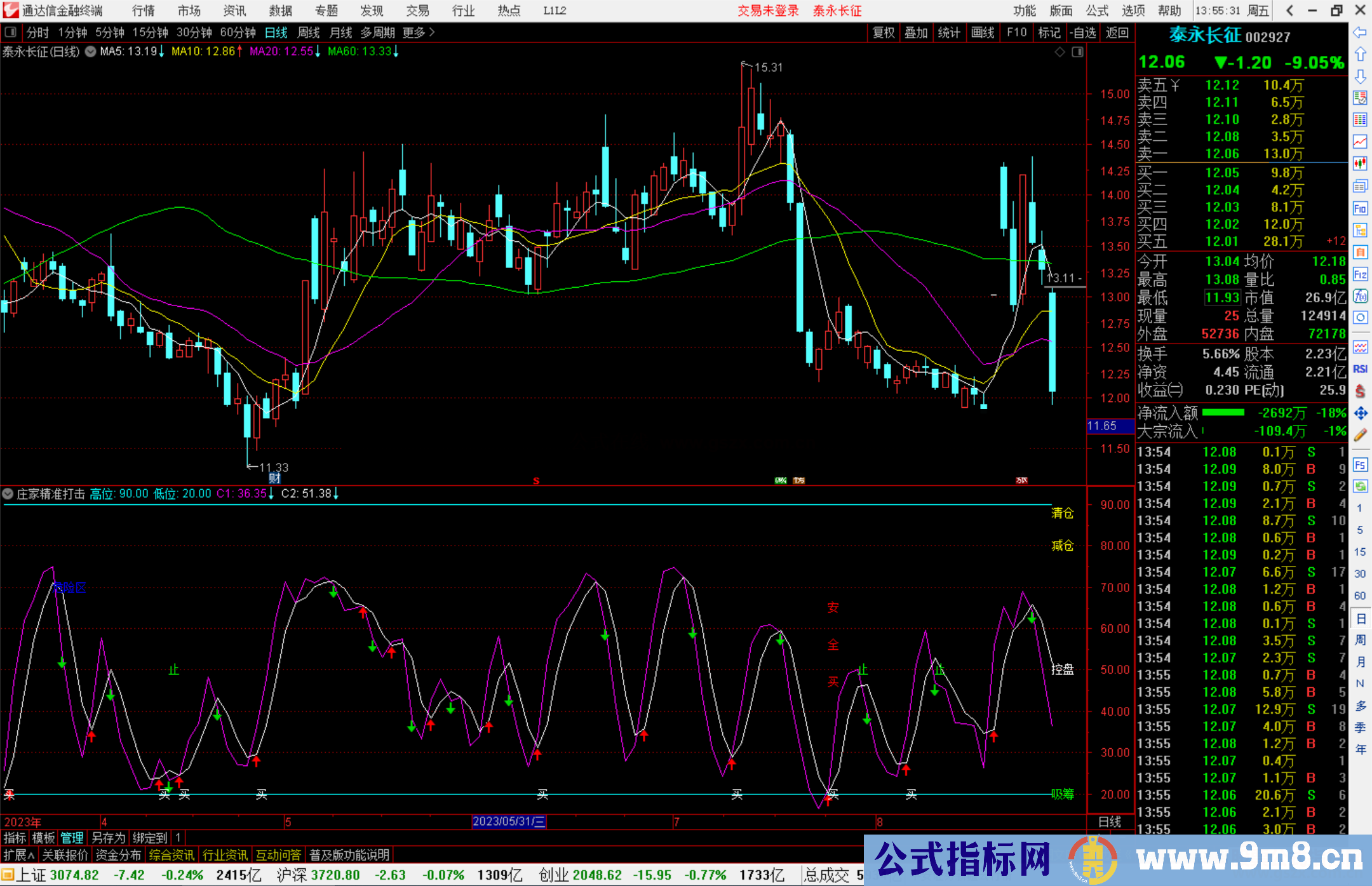The height and width of the screenshot is (886, 1372).
Task: Click 交易未登录 to log in for trading
Action: 768,11
